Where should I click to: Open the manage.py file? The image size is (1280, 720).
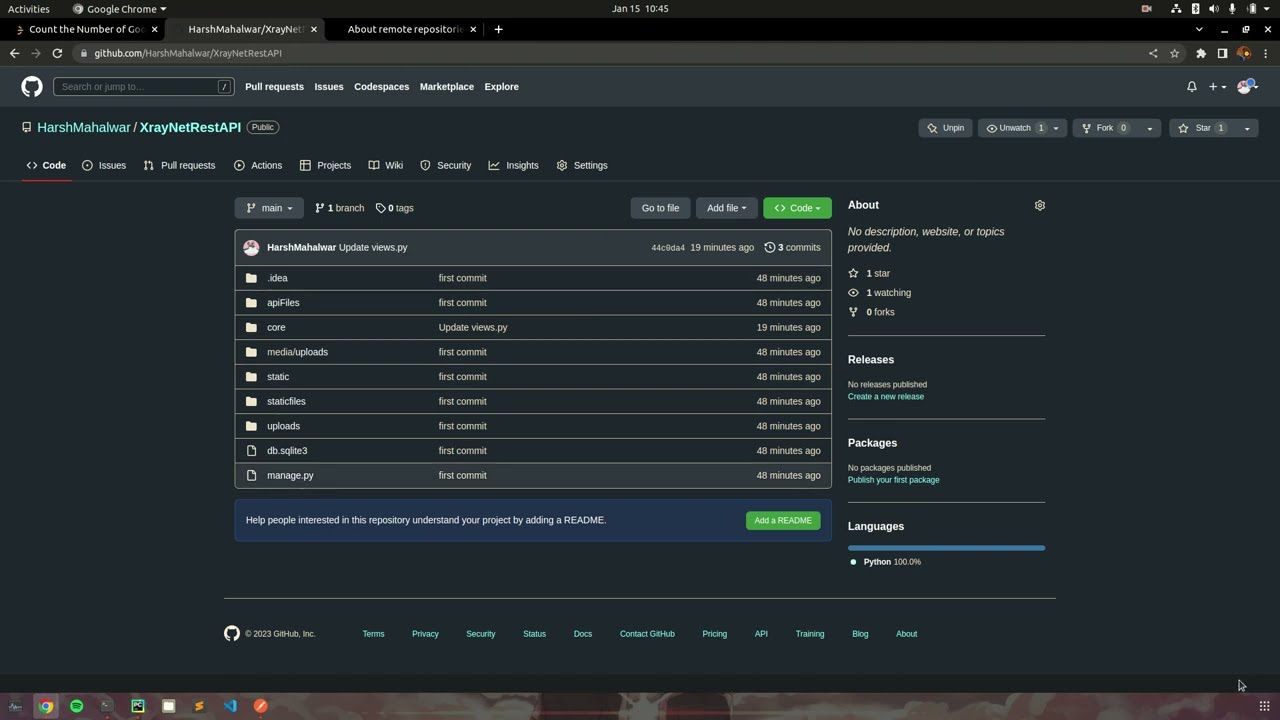coord(290,475)
